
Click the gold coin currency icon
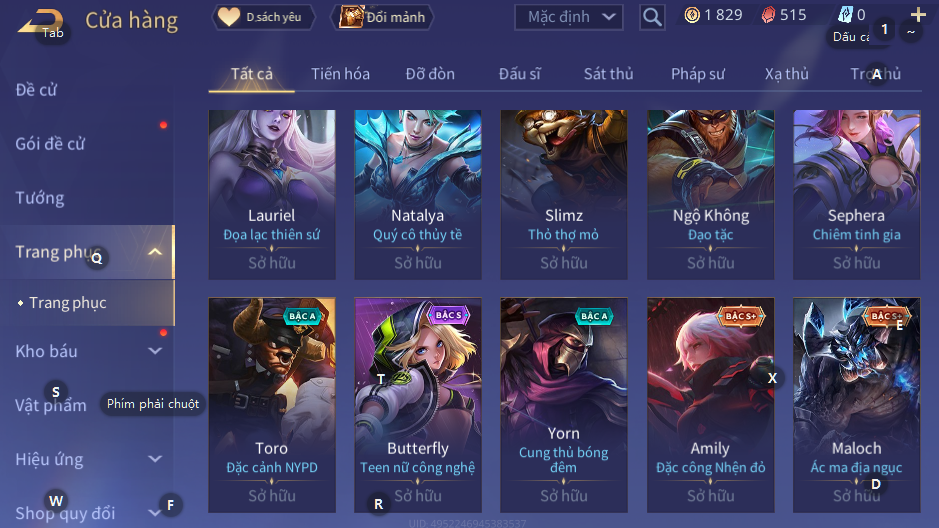coord(692,15)
